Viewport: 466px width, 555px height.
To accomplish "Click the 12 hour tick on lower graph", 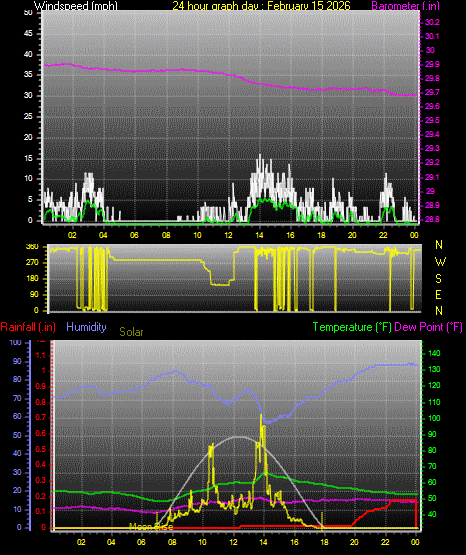I will [x=233, y=542].
